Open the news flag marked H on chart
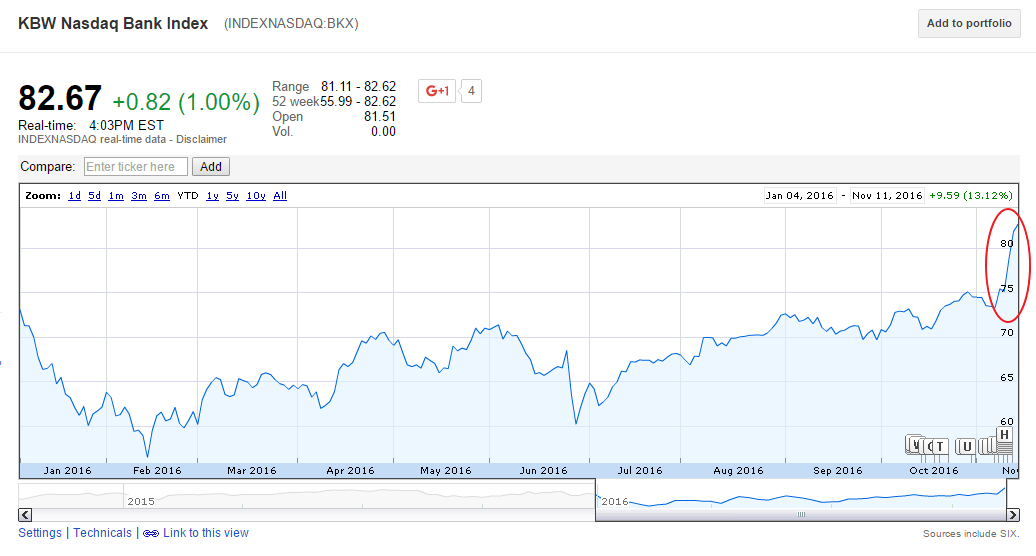Image resolution: width=1036 pixels, height=556 pixels. [x=1004, y=434]
